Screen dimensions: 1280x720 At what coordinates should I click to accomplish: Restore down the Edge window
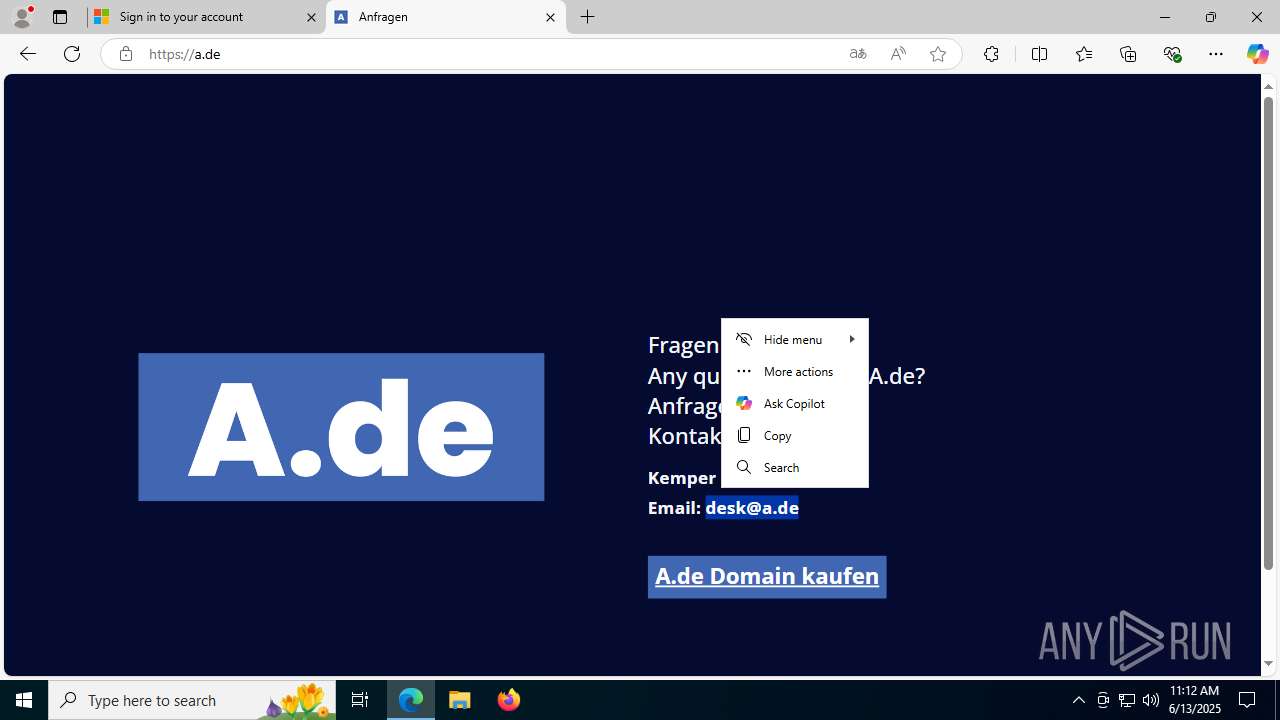point(1211,17)
